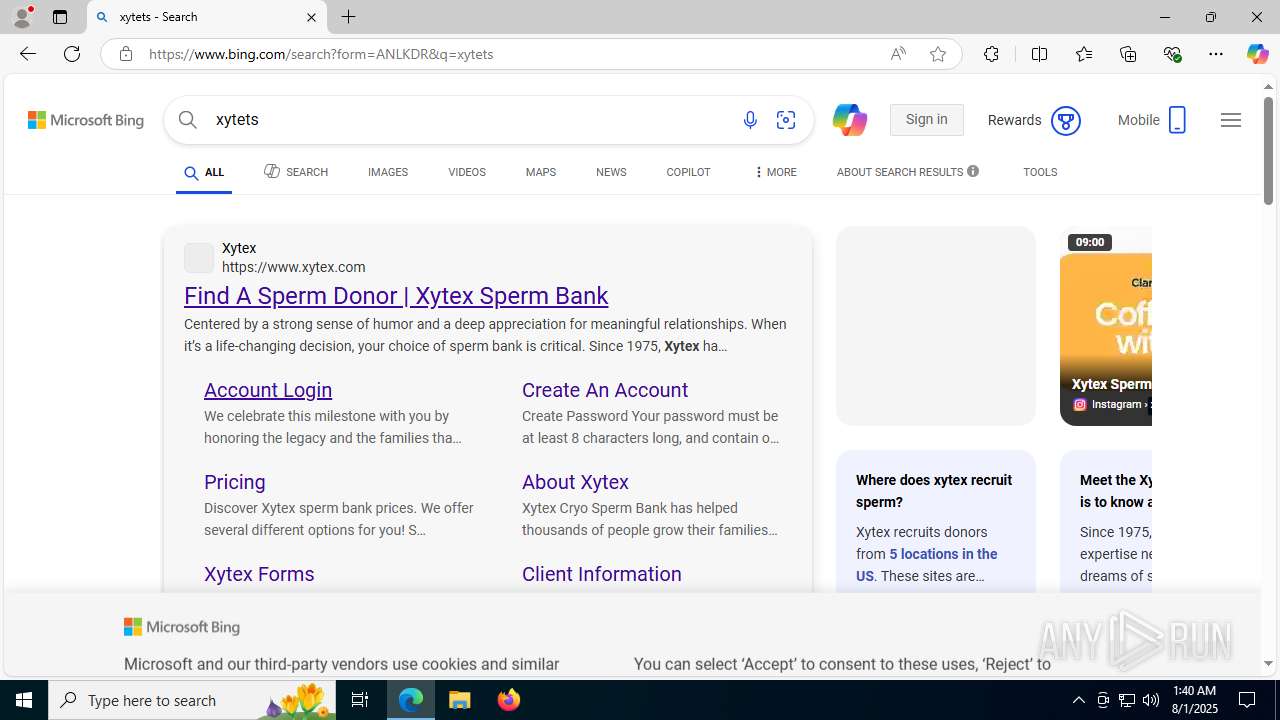Switch to the SEARCH tab
Screen dimensions: 1280x720
[296, 172]
